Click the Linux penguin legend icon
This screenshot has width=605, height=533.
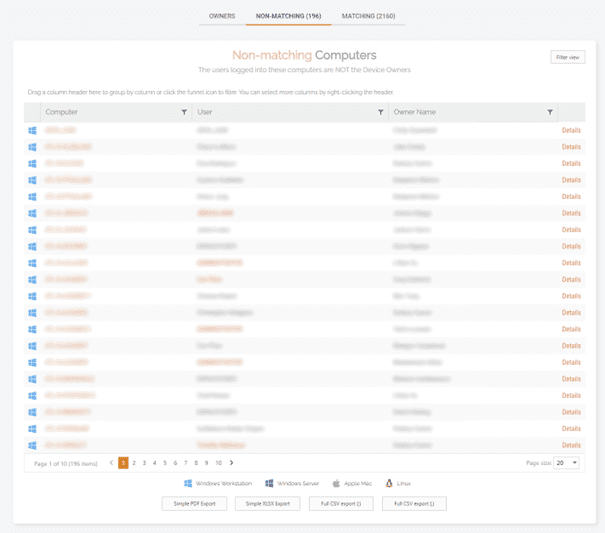coord(389,483)
